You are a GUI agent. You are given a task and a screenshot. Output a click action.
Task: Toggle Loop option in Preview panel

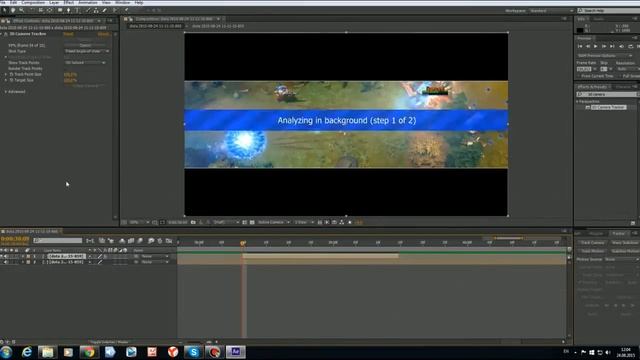click(x=630, y=46)
